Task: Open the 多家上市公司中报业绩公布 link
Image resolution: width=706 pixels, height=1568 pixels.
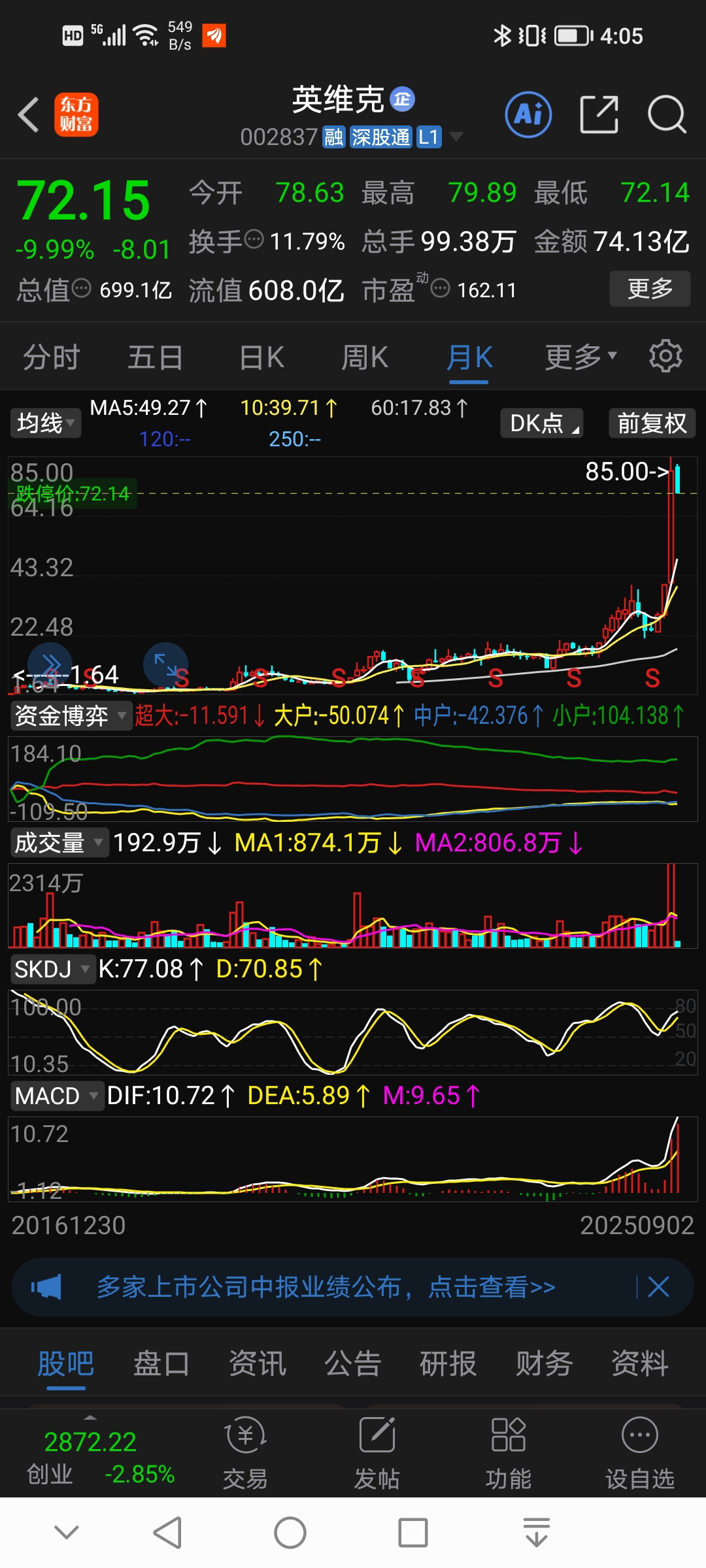Action: coord(326,1287)
